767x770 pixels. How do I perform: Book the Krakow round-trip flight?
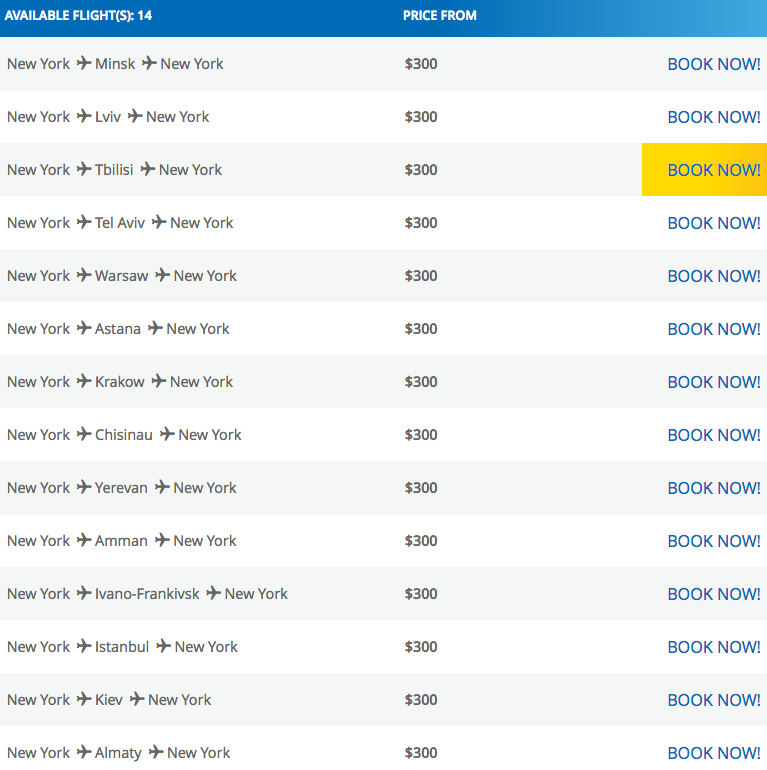click(x=713, y=382)
